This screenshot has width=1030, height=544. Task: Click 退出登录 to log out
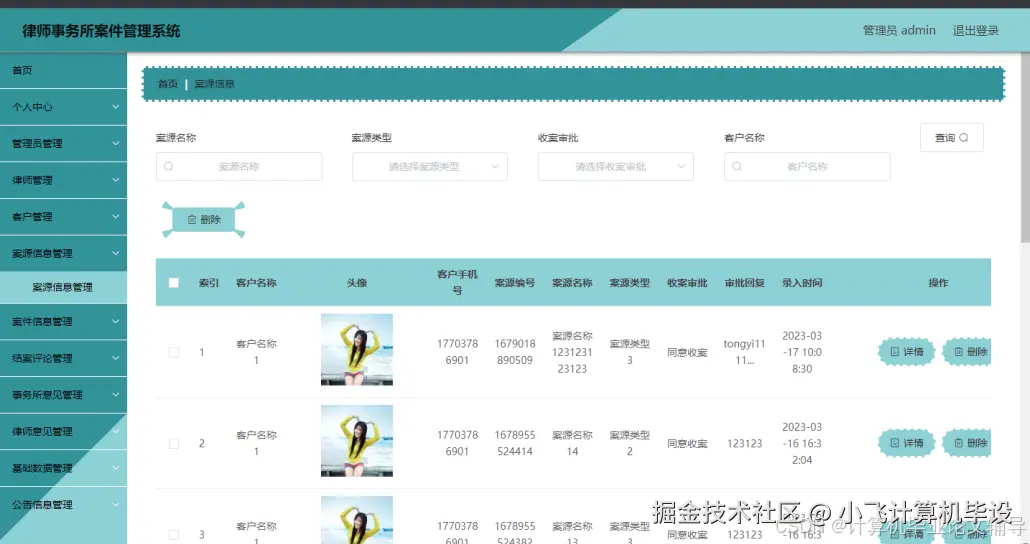(975, 30)
